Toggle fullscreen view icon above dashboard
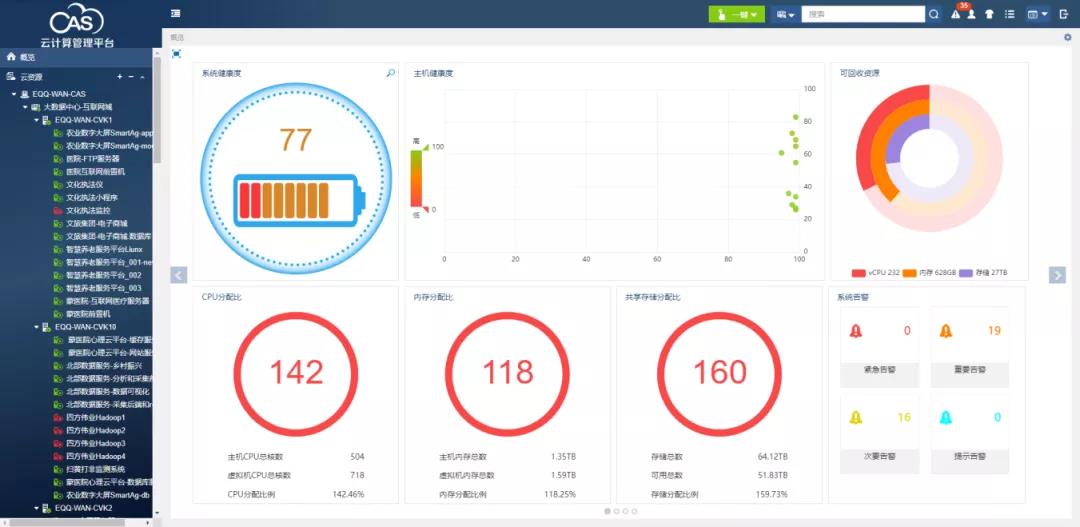The image size is (1080, 527). coord(177,54)
